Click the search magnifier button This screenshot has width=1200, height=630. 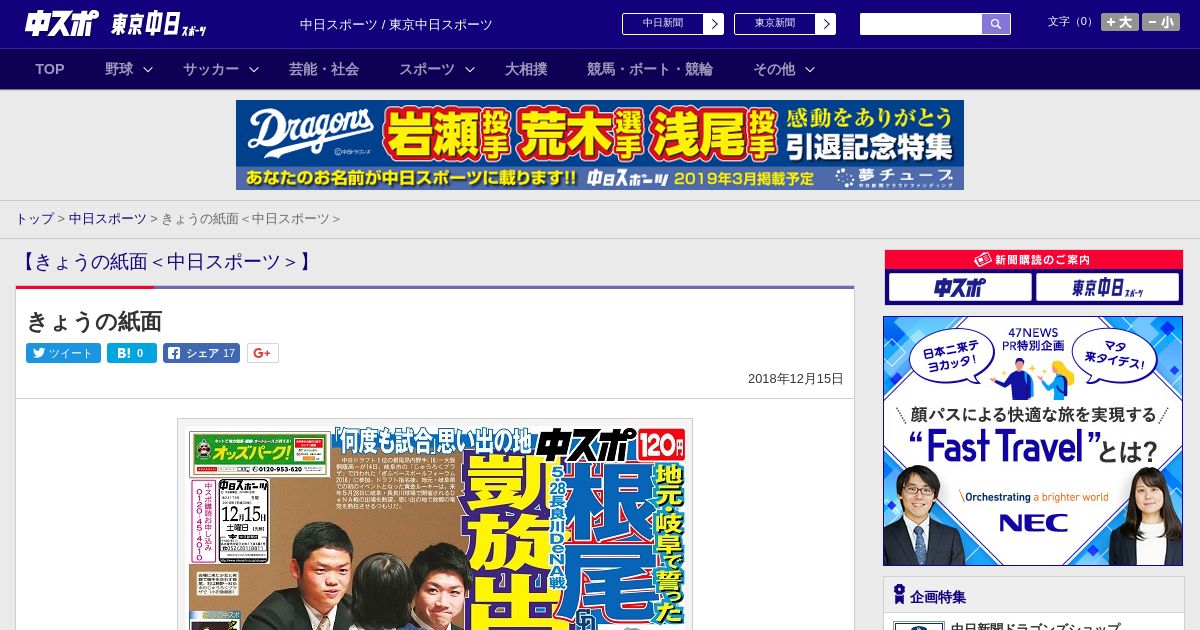point(996,24)
